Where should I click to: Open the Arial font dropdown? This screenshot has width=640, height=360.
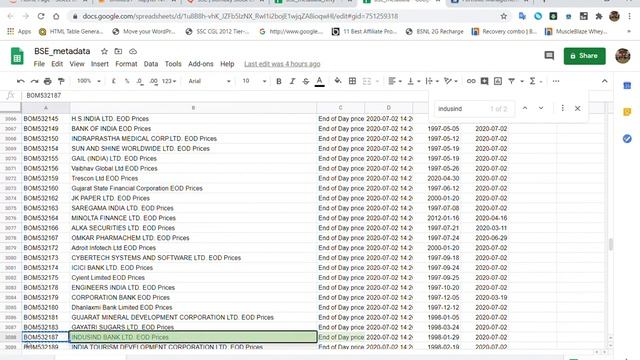click(x=209, y=81)
